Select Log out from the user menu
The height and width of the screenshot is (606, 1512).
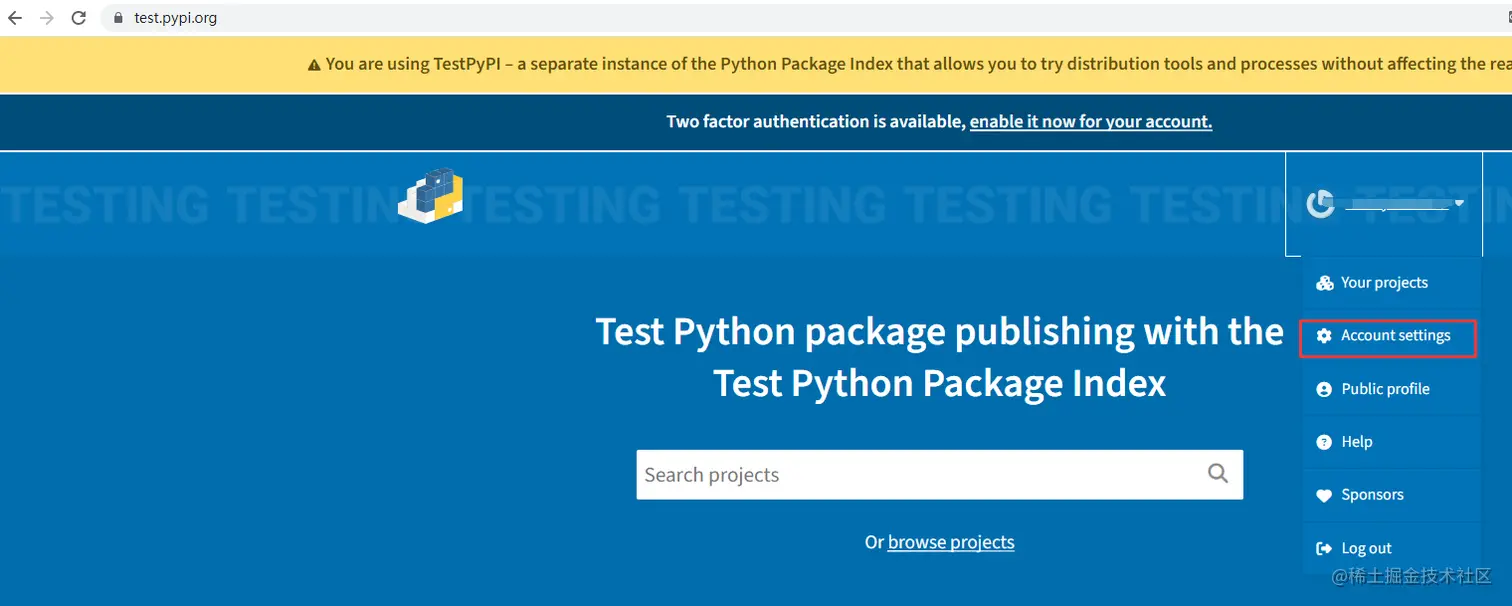[x=1390, y=548]
